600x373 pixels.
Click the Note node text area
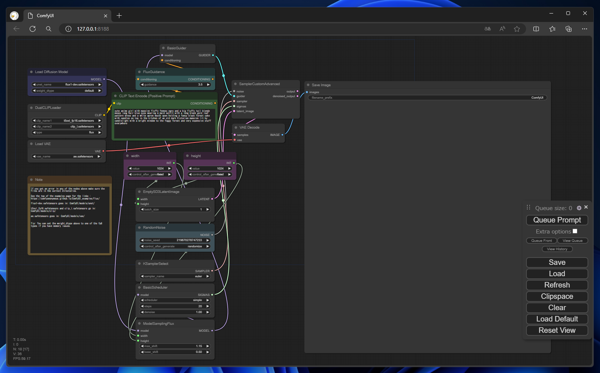coord(69,219)
